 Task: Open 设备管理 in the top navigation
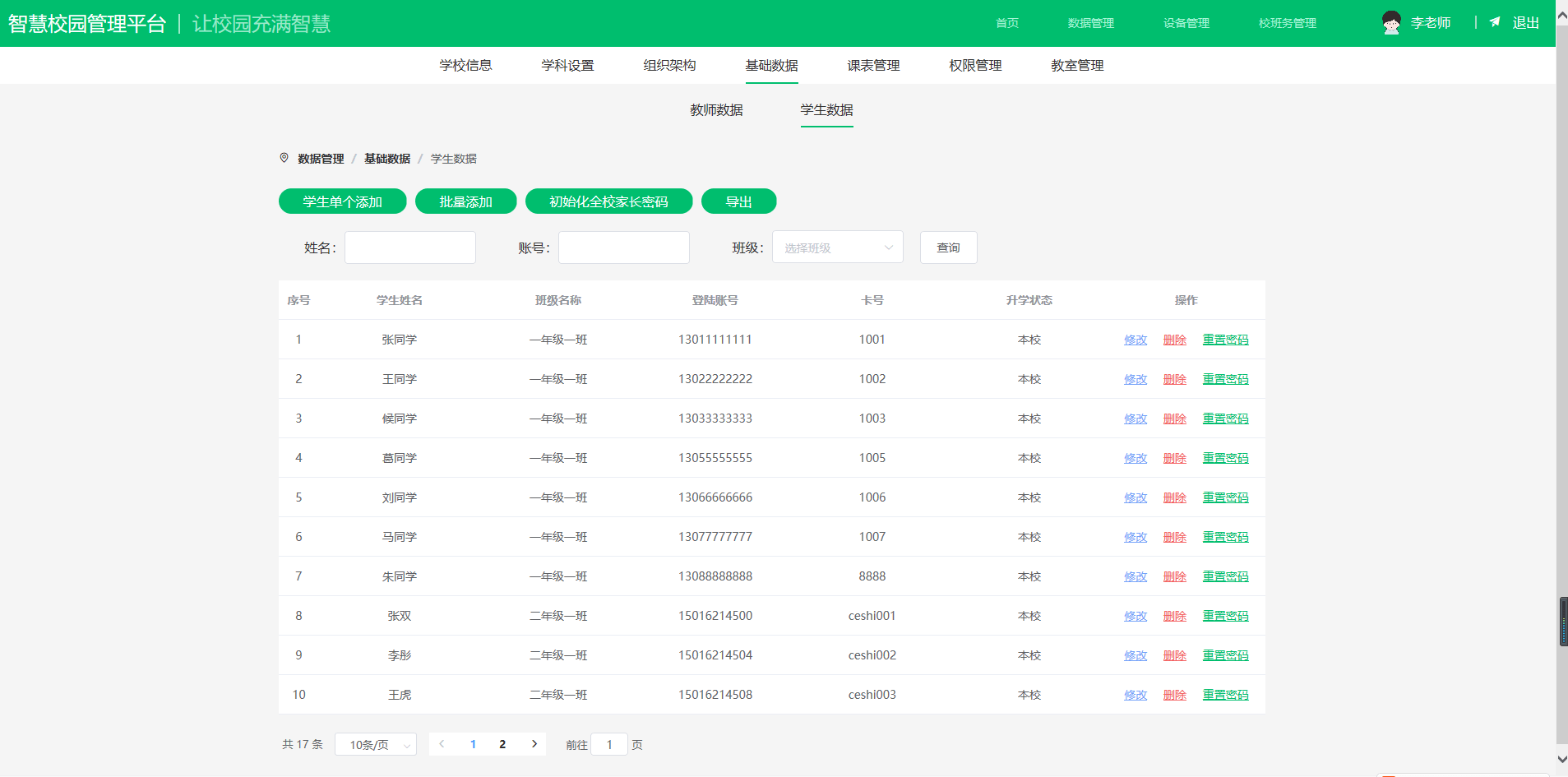coord(1186,23)
